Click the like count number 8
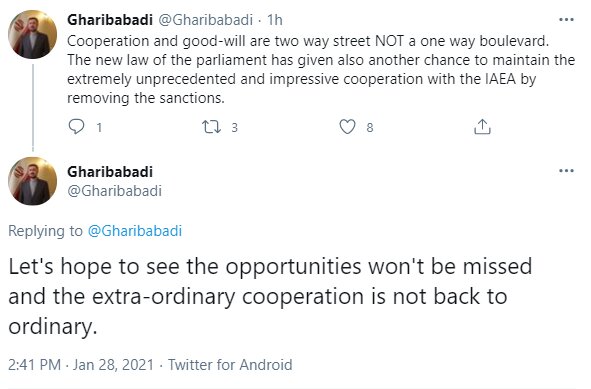 click(370, 128)
